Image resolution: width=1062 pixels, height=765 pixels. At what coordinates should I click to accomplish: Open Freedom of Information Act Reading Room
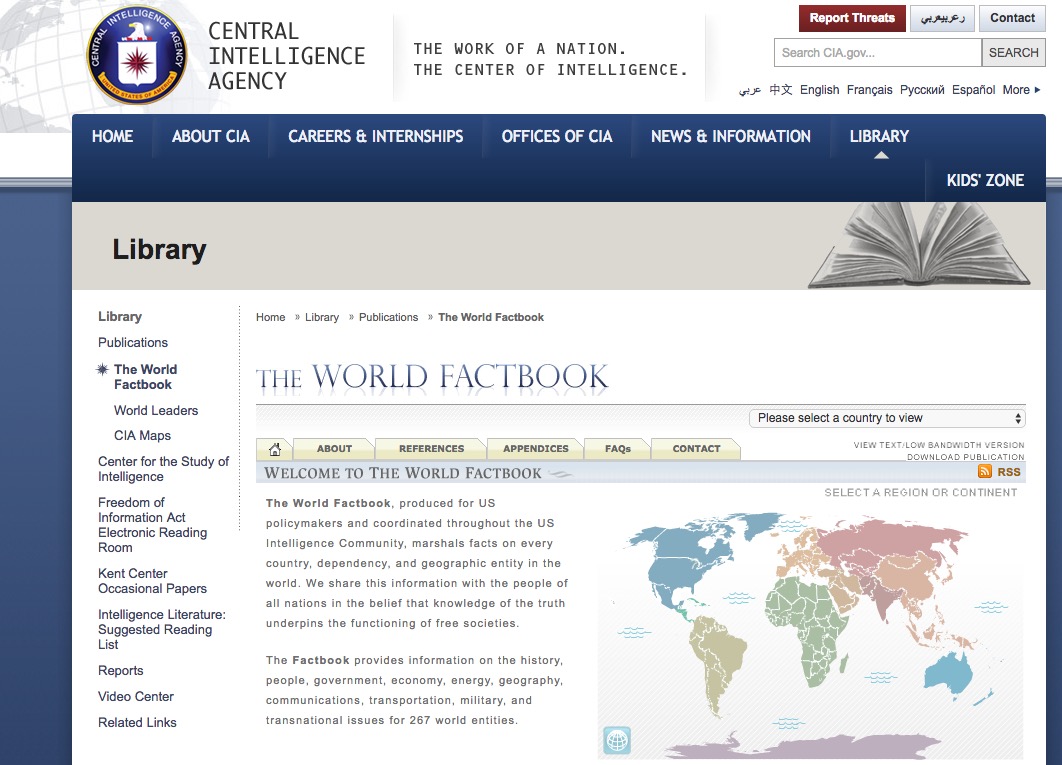coord(152,525)
